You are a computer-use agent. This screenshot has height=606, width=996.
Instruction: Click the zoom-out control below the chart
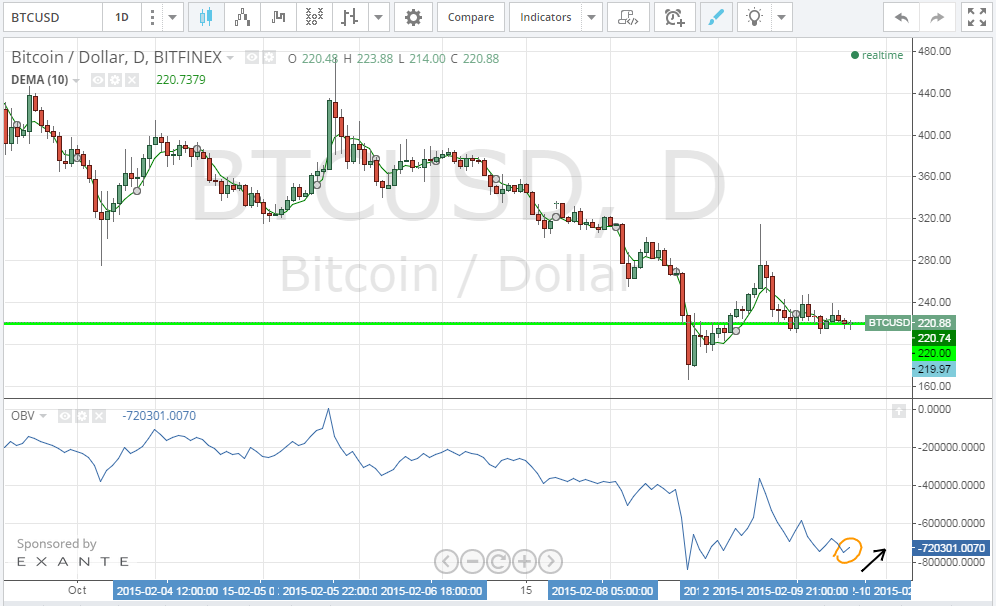click(x=472, y=562)
